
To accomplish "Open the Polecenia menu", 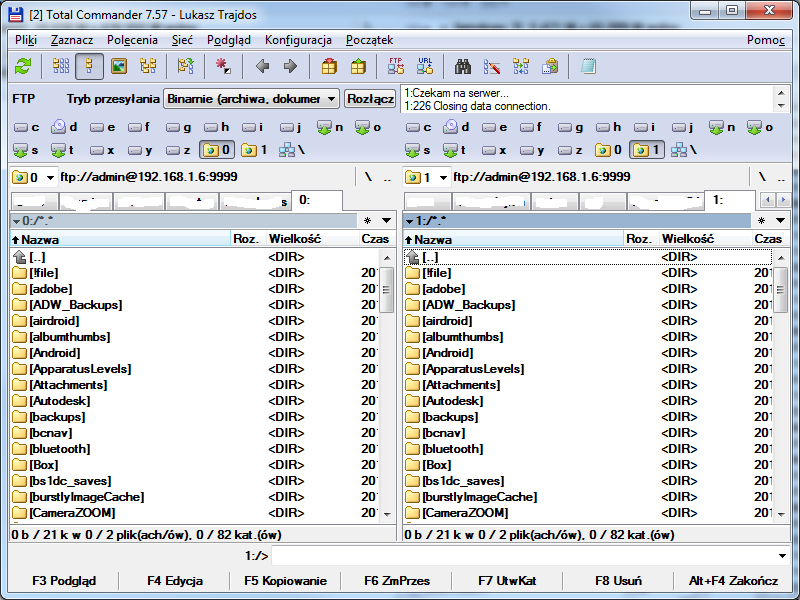I will [132, 40].
